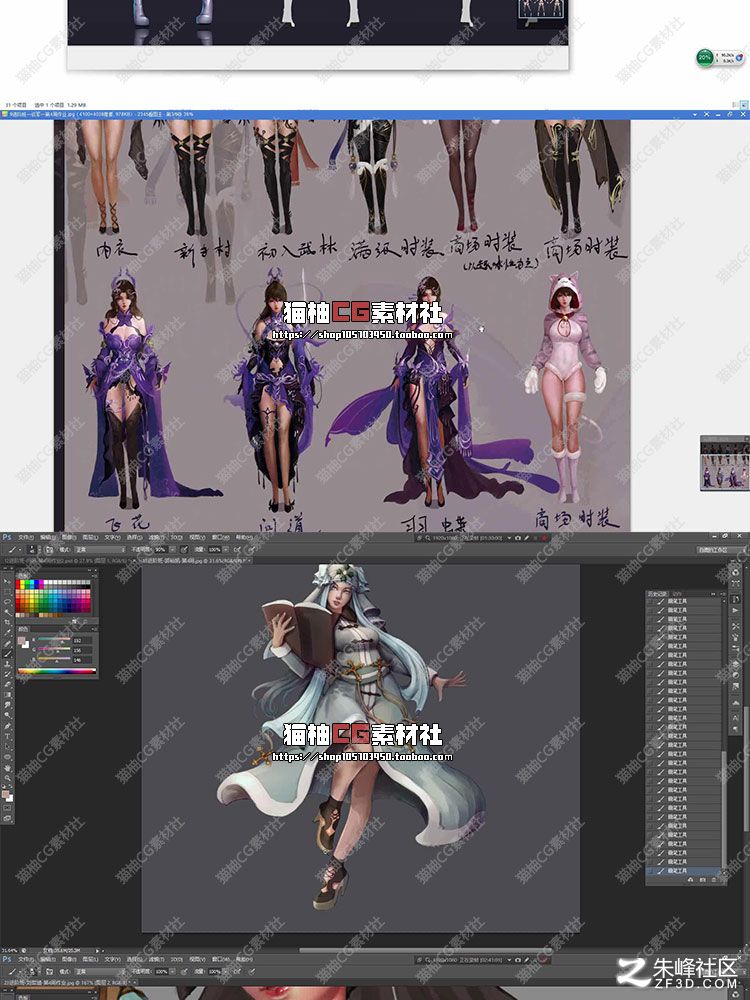The width and height of the screenshot is (750, 1000).
Task: Select the Lasso tool
Action: tap(7, 601)
